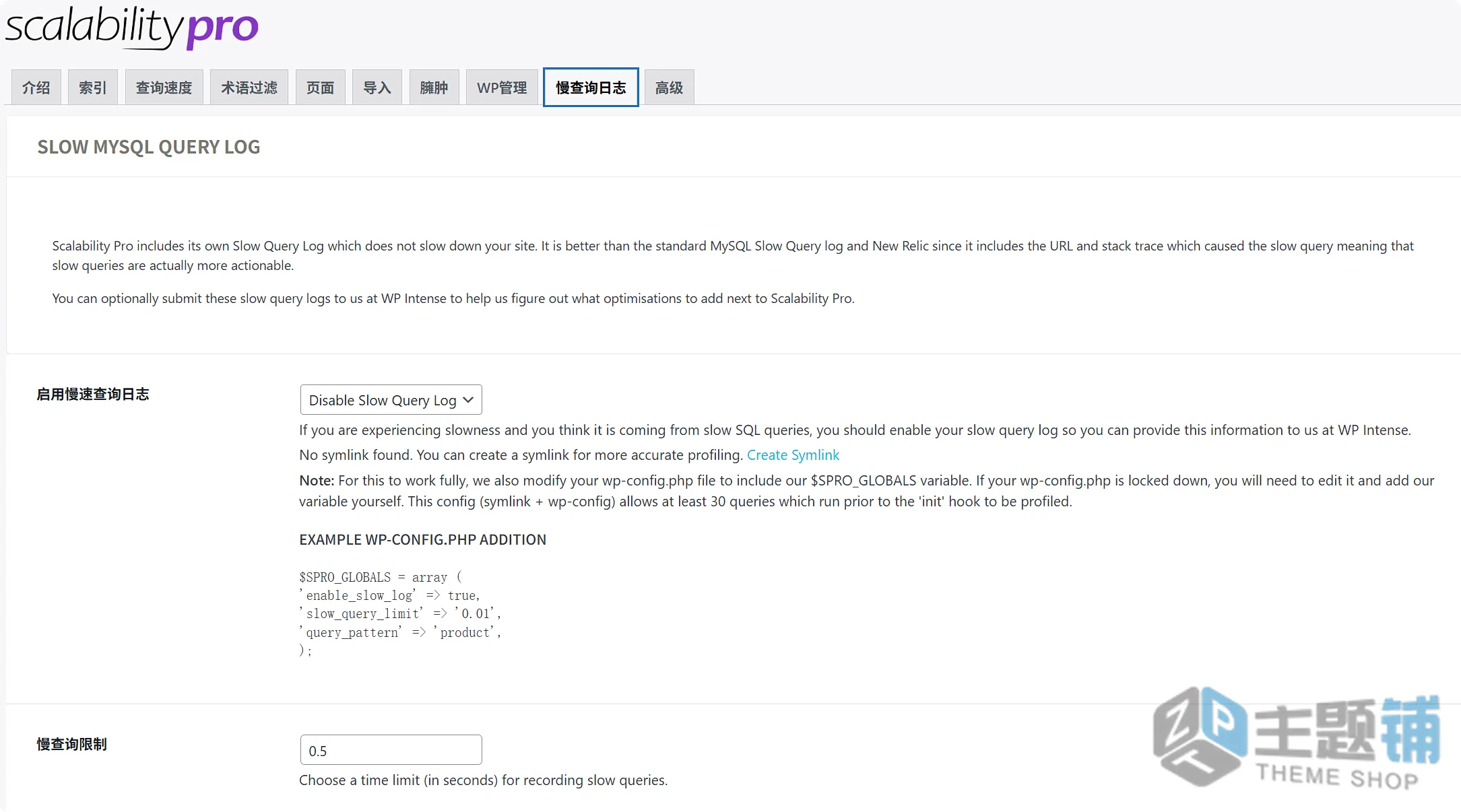The width and height of the screenshot is (1461, 812).
Task: Open the 臃肿 tab
Action: (x=434, y=88)
